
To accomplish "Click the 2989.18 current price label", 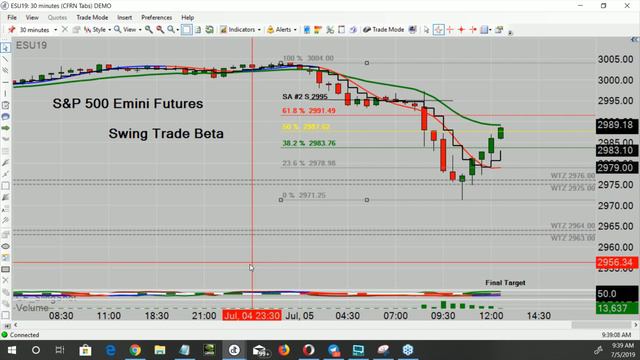I will tap(617, 125).
